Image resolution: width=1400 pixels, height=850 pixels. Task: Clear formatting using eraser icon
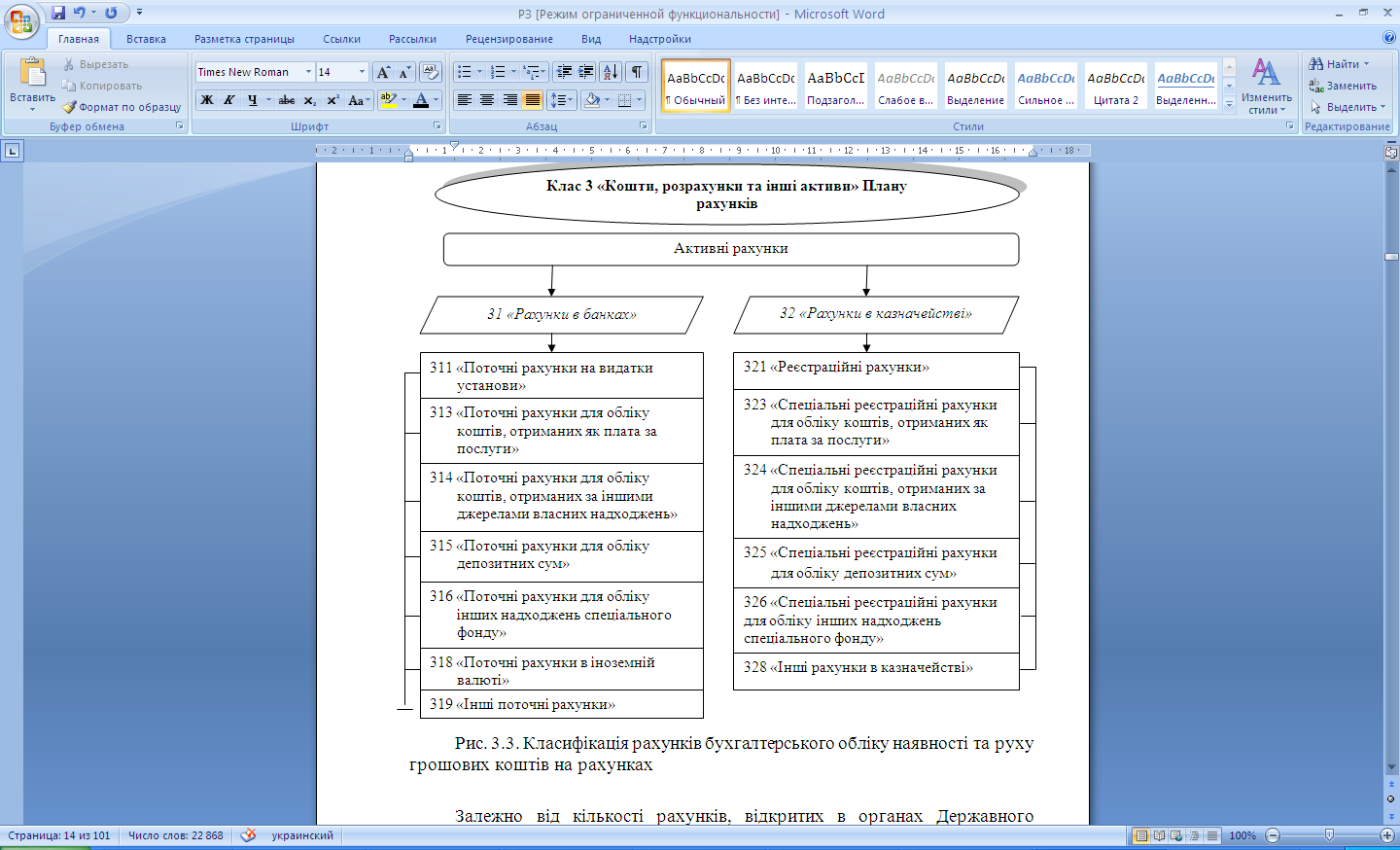432,72
